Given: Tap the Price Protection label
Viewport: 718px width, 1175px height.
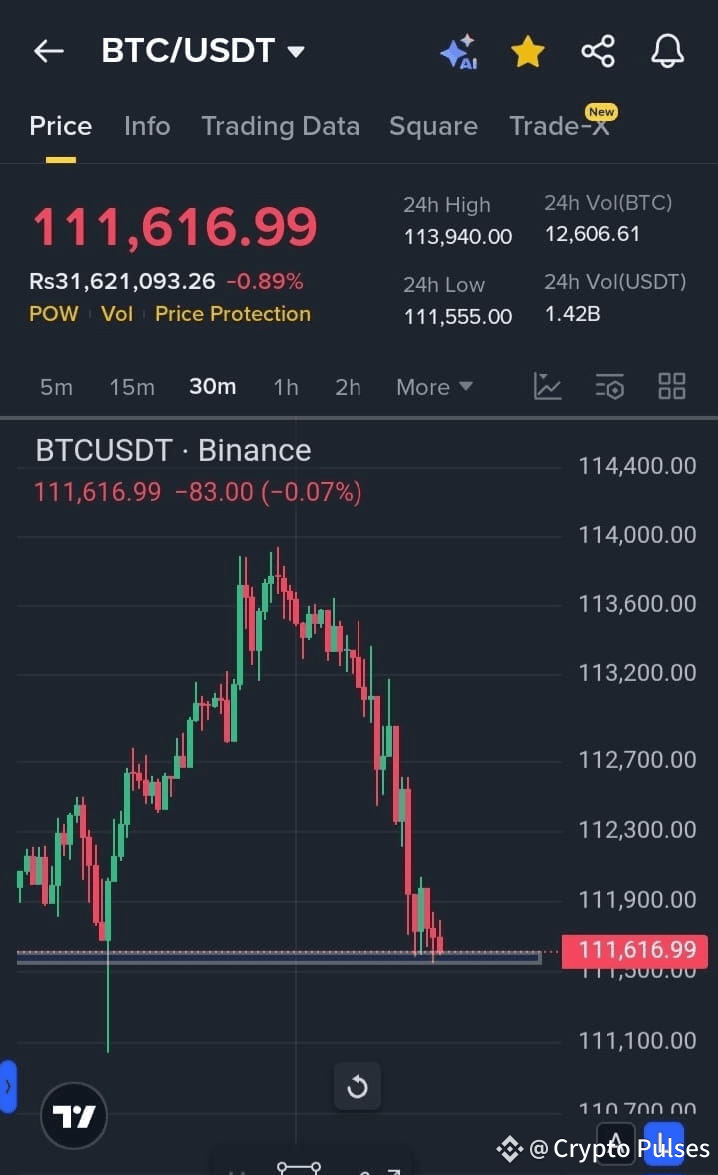Looking at the screenshot, I should [x=232, y=314].
